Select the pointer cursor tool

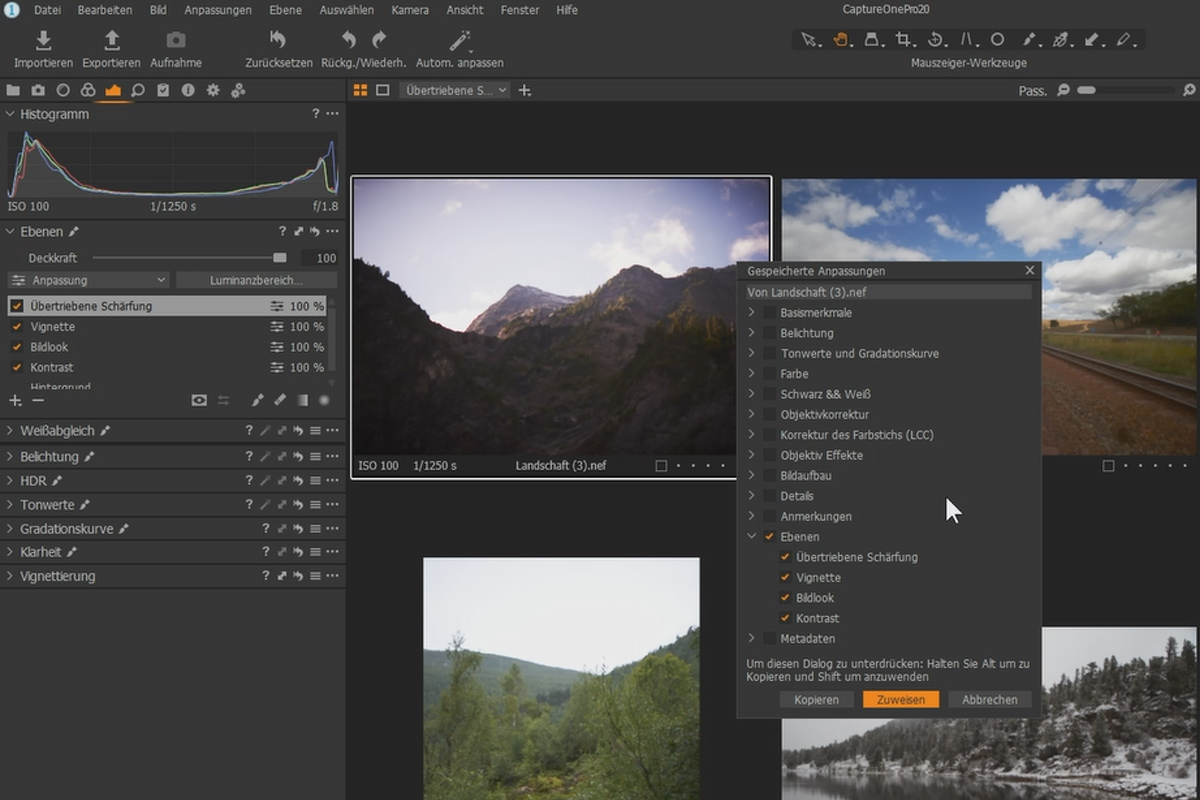[809, 40]
